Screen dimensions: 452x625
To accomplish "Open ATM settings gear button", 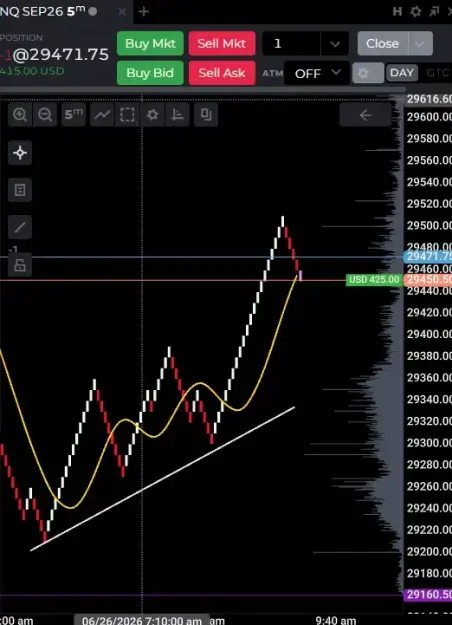I will tap(367, 73).
